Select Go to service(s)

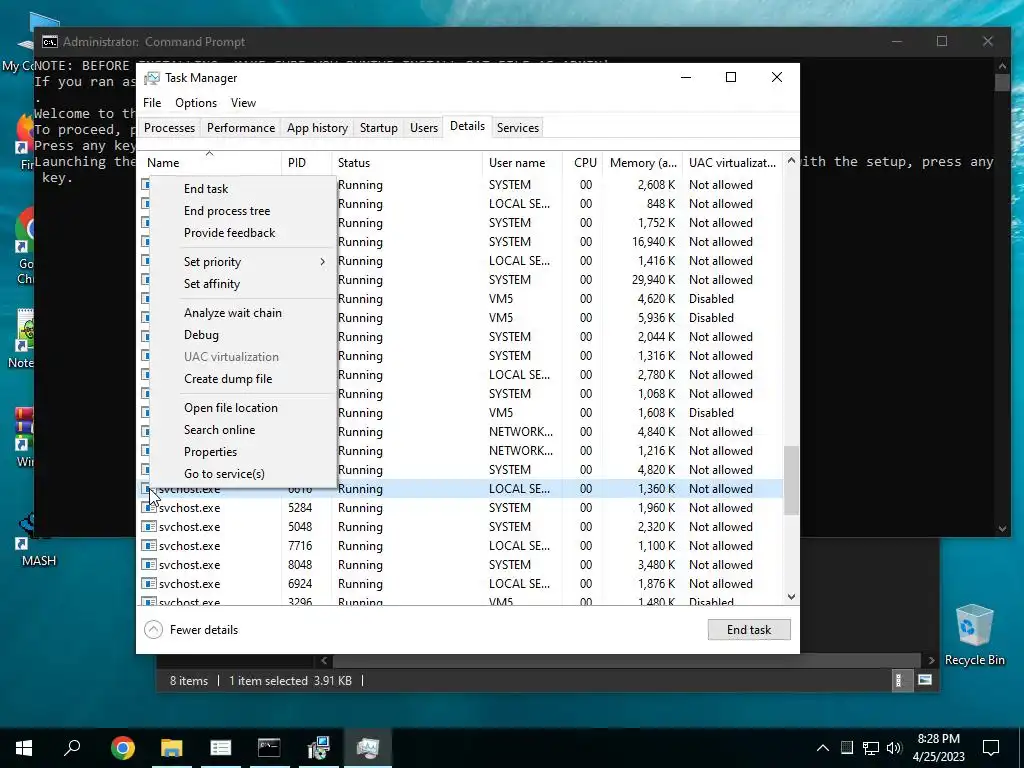click(224, 474)
